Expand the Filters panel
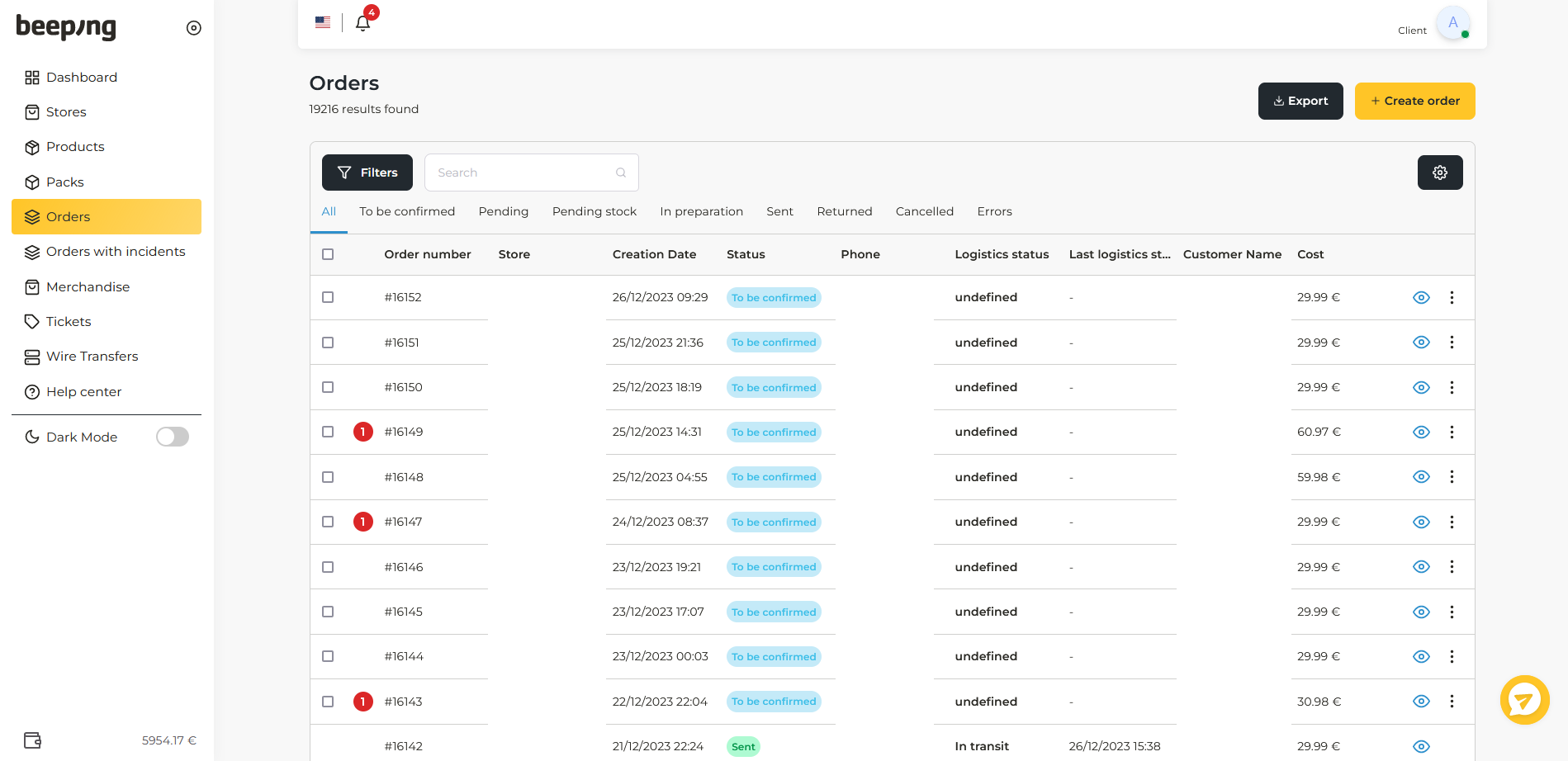The height and width of the screenshot is (761, 1568). [x=367, y=173]
